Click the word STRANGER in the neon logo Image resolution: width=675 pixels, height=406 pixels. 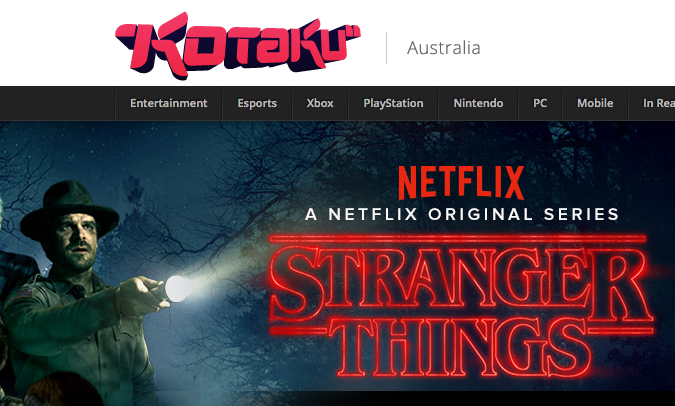pos(461,284)
